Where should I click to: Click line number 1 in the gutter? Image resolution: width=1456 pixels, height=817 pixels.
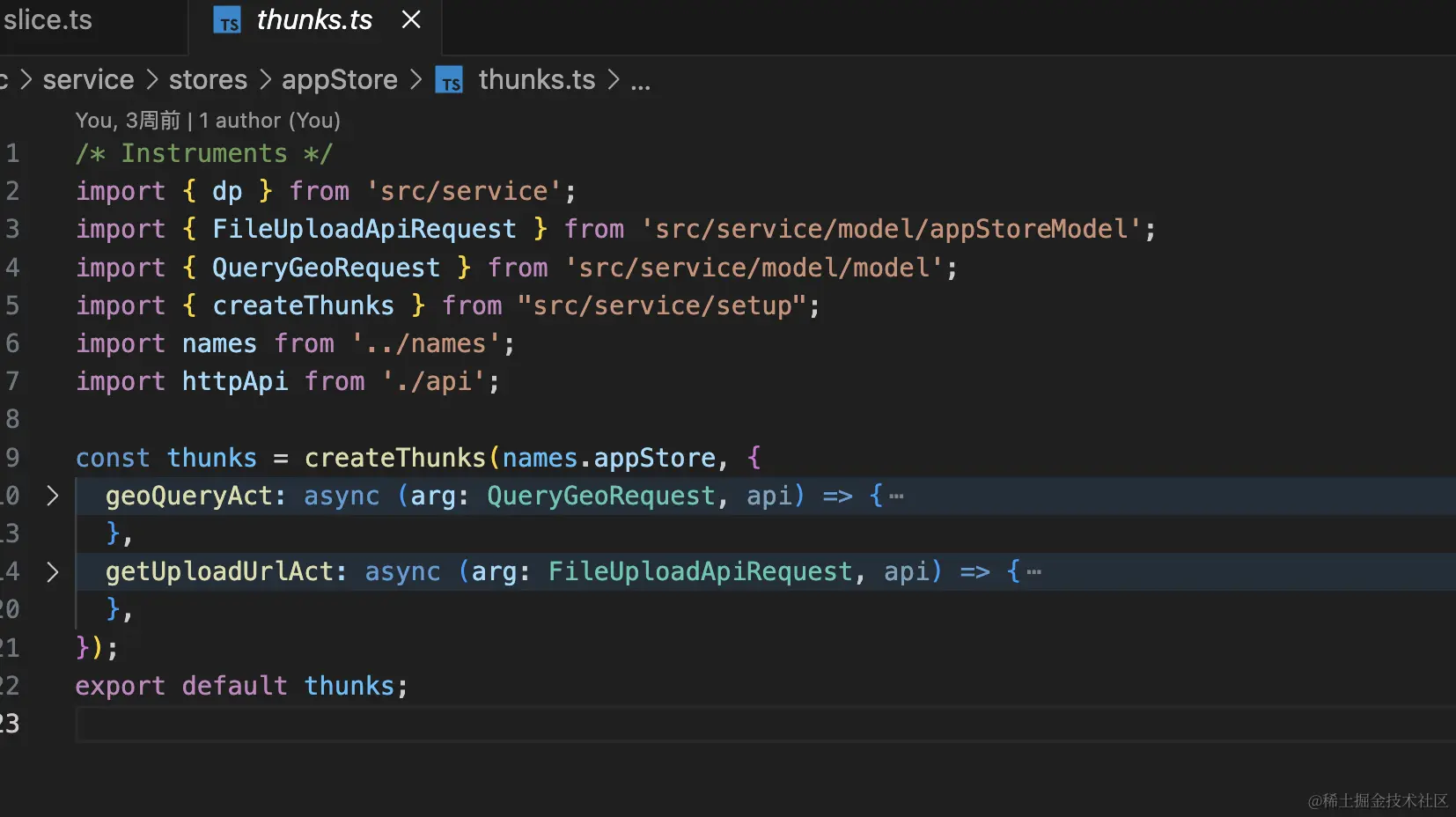pyautogui.click(x=12, y=154)
